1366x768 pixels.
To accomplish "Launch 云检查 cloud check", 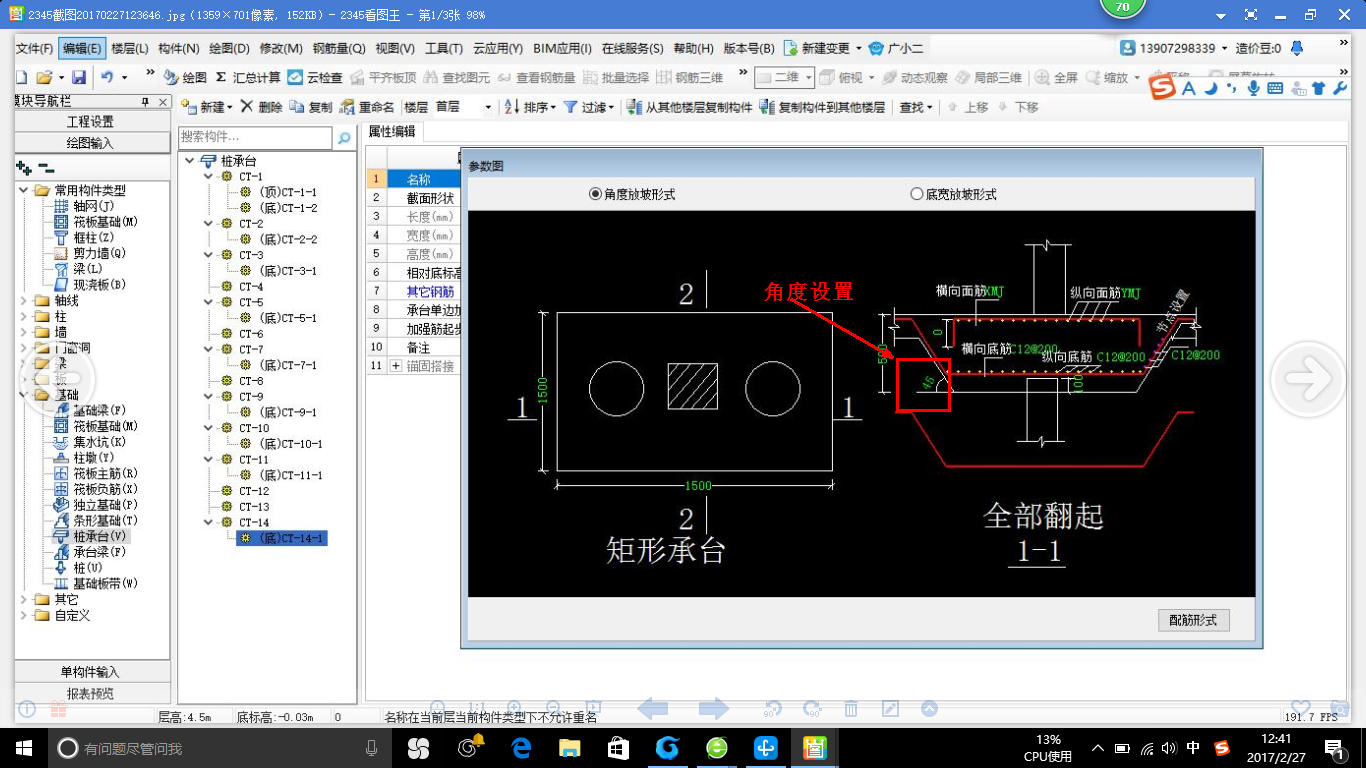I will click(x=315, y=77).
